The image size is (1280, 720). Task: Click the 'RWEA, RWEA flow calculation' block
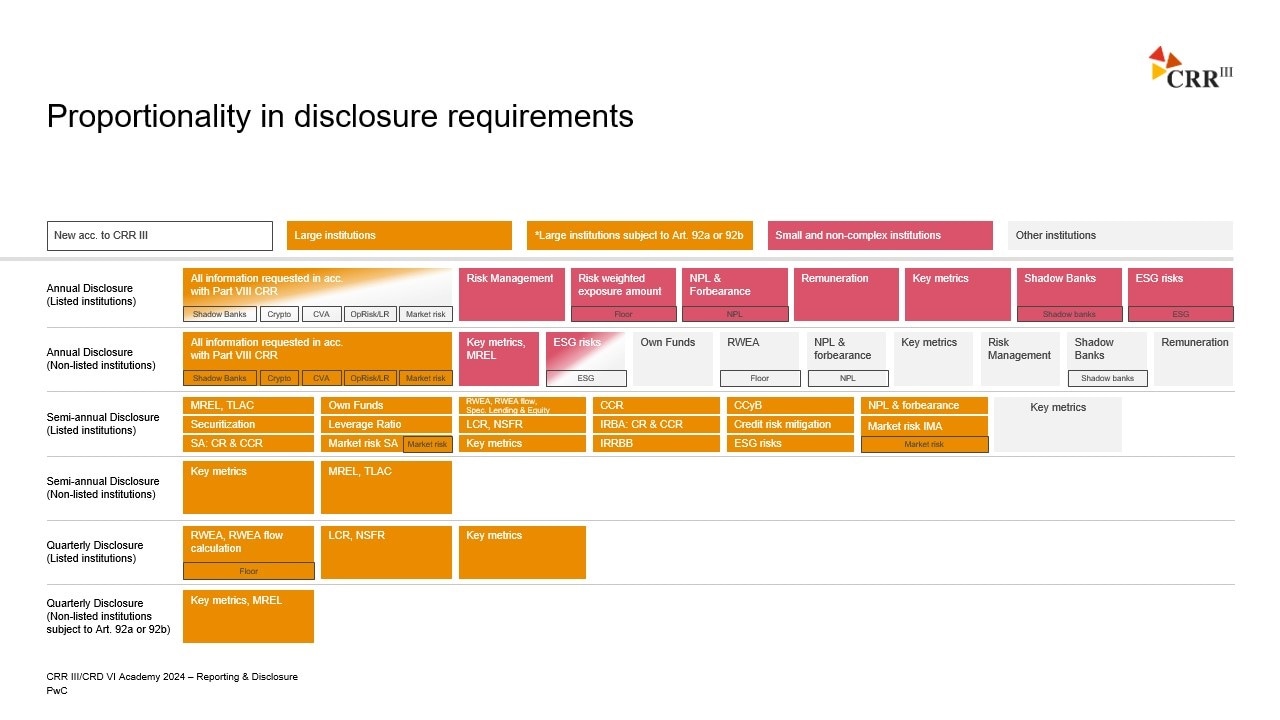248,543
